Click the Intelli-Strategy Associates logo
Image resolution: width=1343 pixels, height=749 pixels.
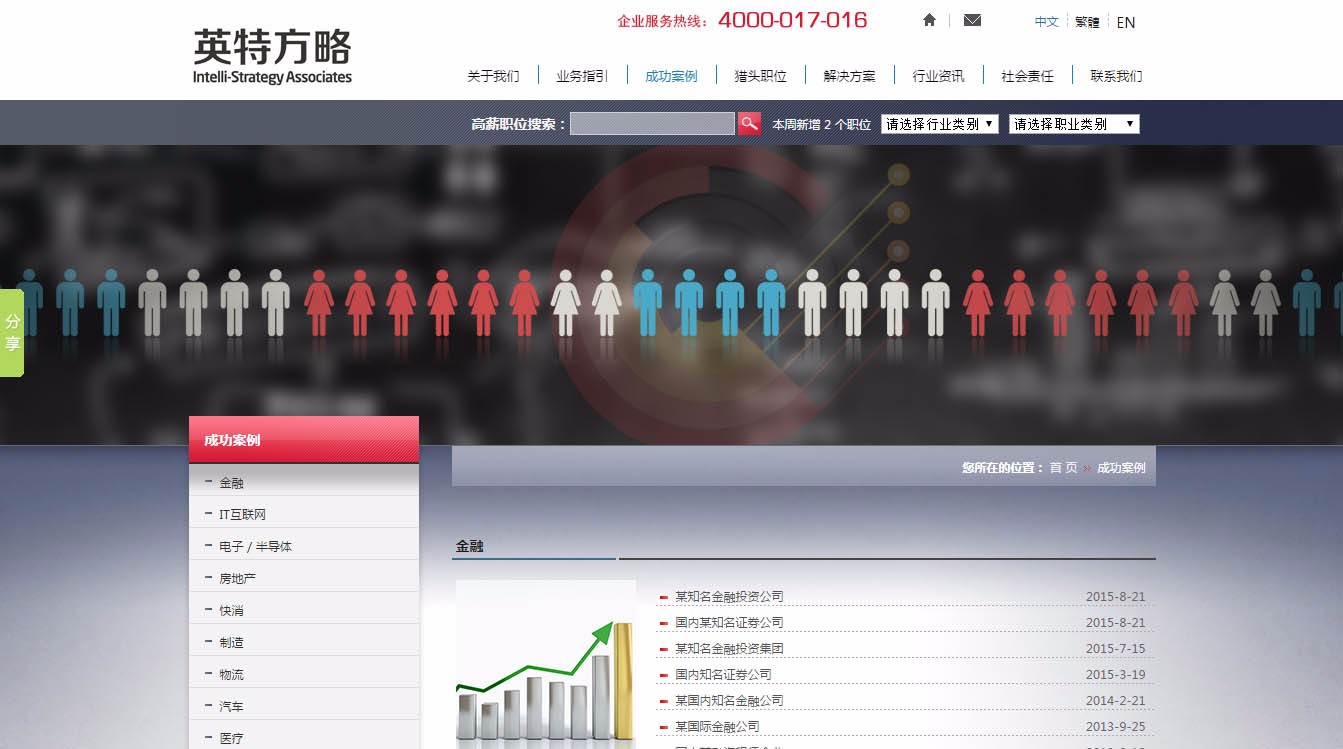[272, 56]
